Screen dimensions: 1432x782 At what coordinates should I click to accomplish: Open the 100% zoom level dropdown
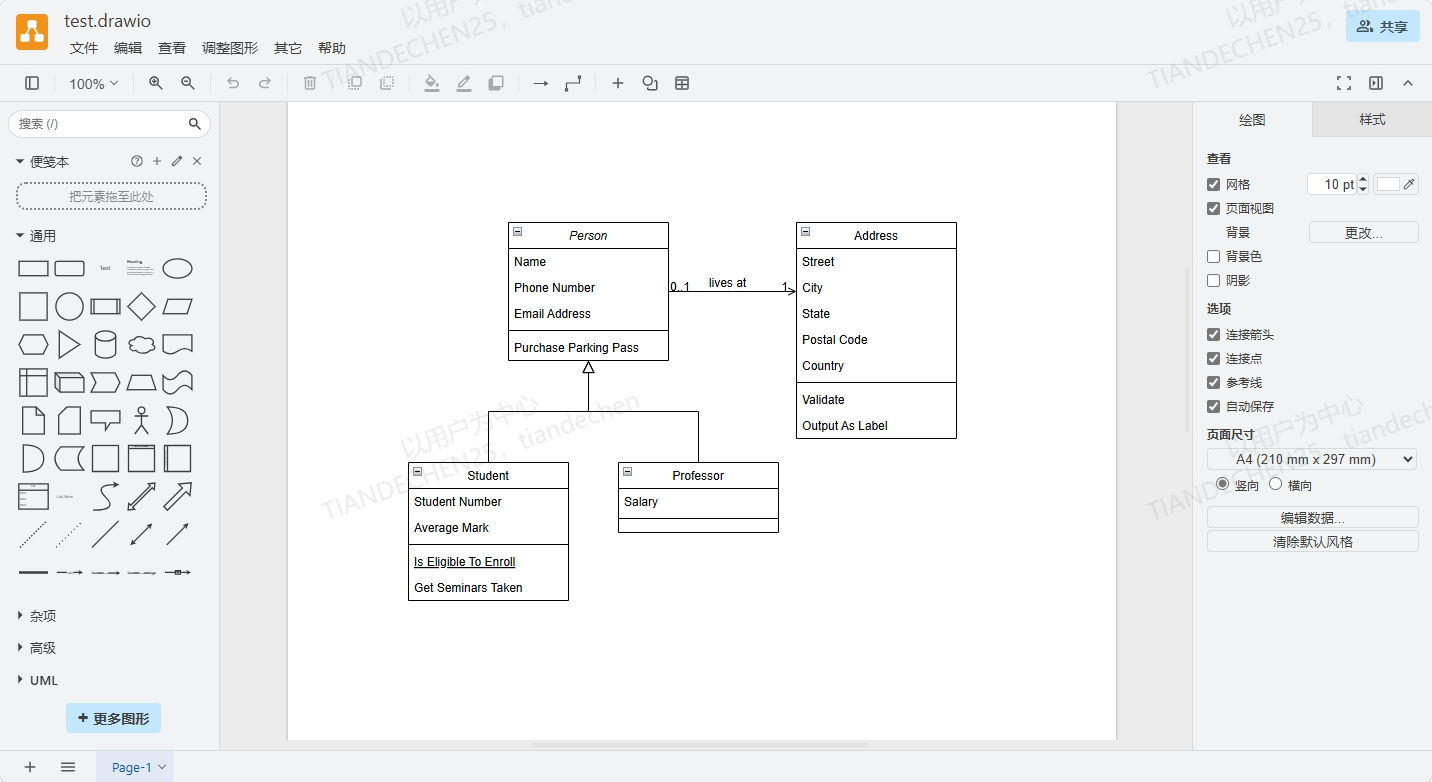point(94,84)
